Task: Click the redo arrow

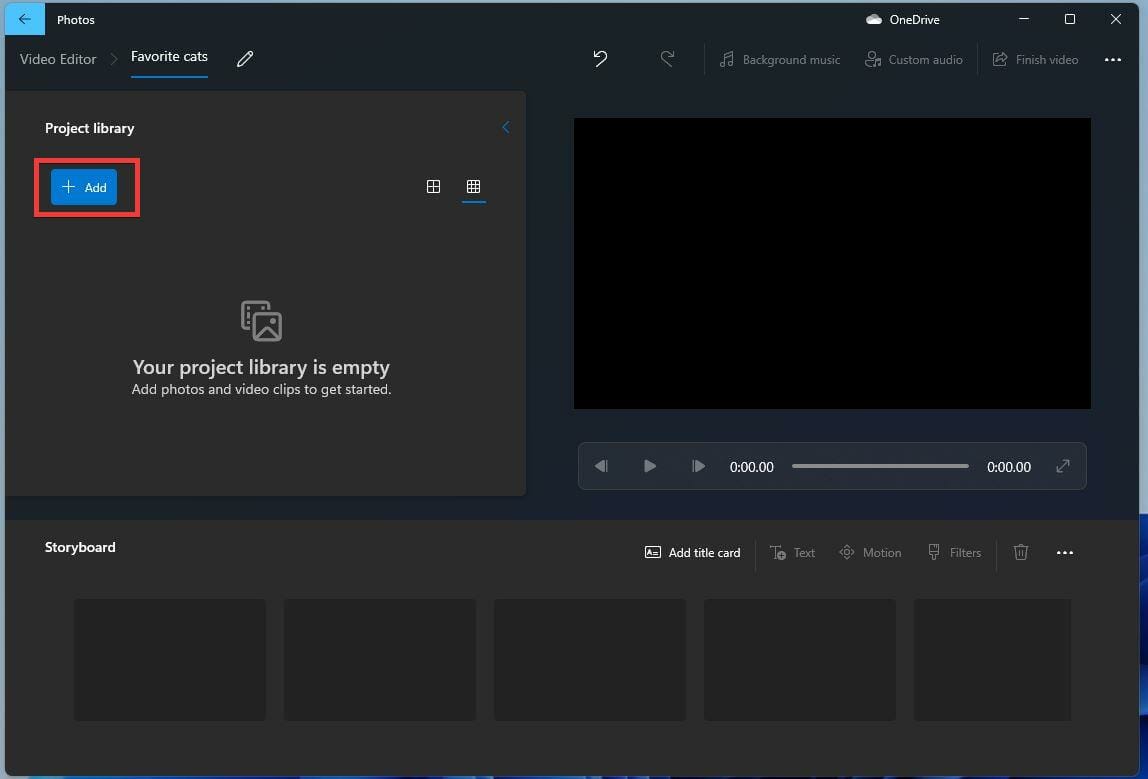Action: [668, 59]
